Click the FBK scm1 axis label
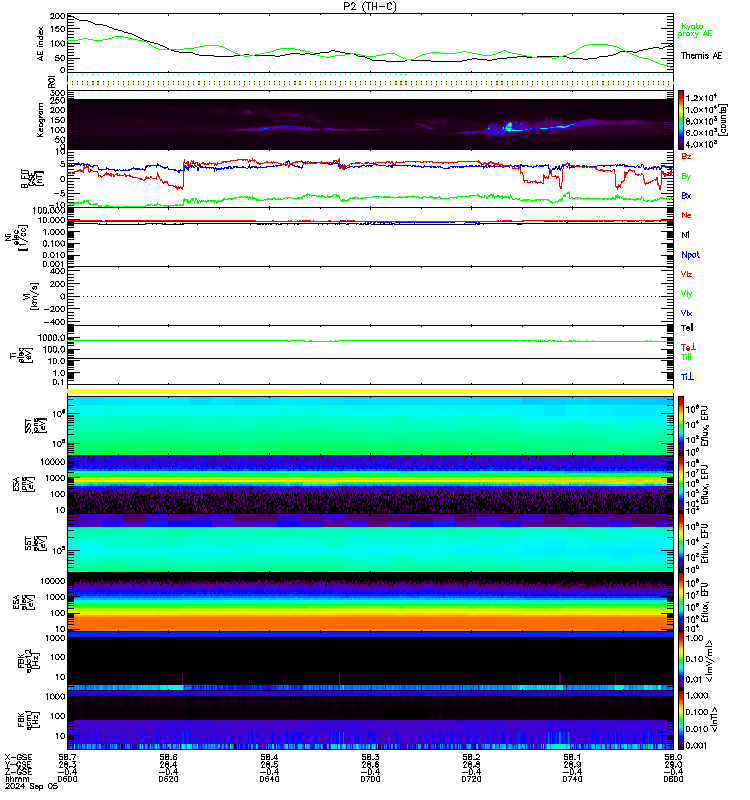Screen dimensions: 750x800 (28, 719)
